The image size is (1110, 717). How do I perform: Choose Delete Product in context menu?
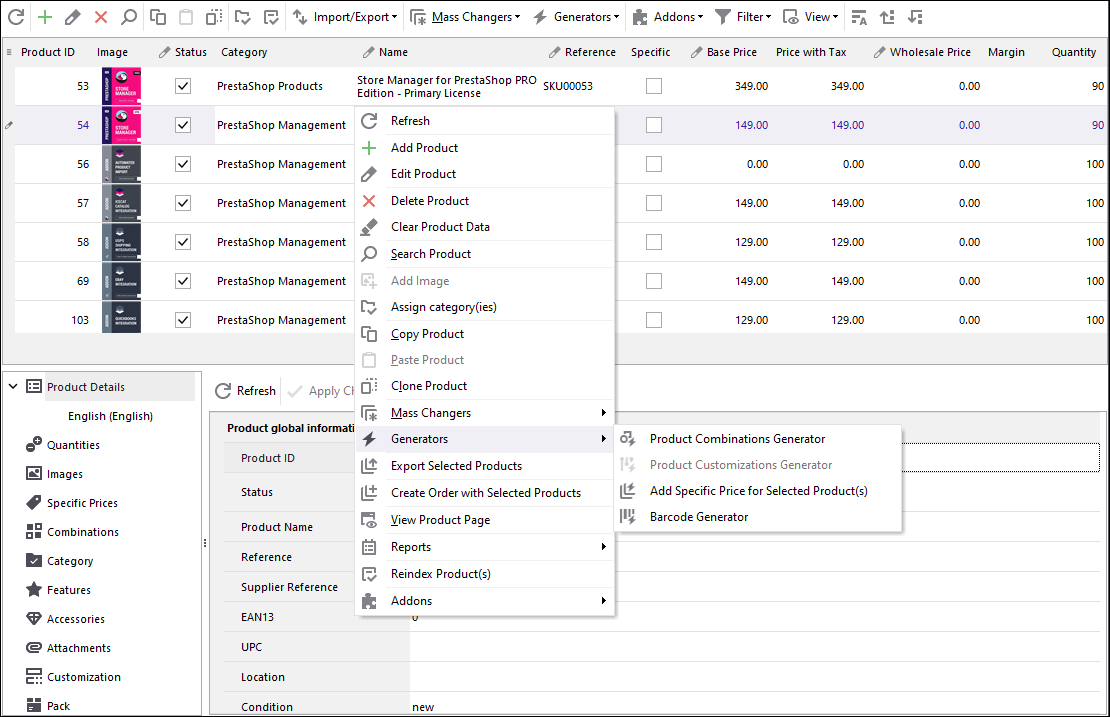point(486,201)
